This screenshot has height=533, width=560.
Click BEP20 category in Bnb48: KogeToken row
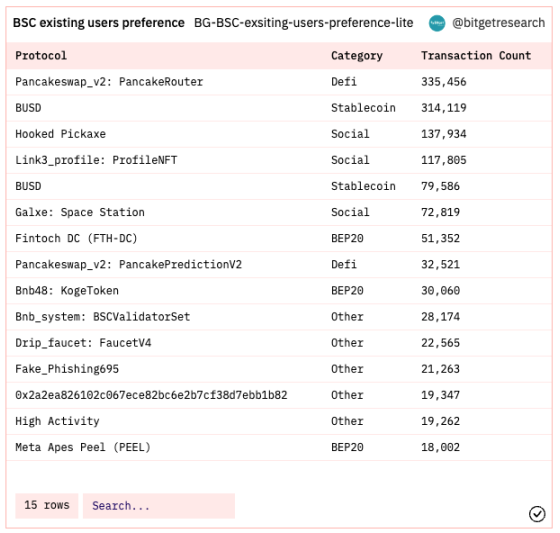[347, 290]
